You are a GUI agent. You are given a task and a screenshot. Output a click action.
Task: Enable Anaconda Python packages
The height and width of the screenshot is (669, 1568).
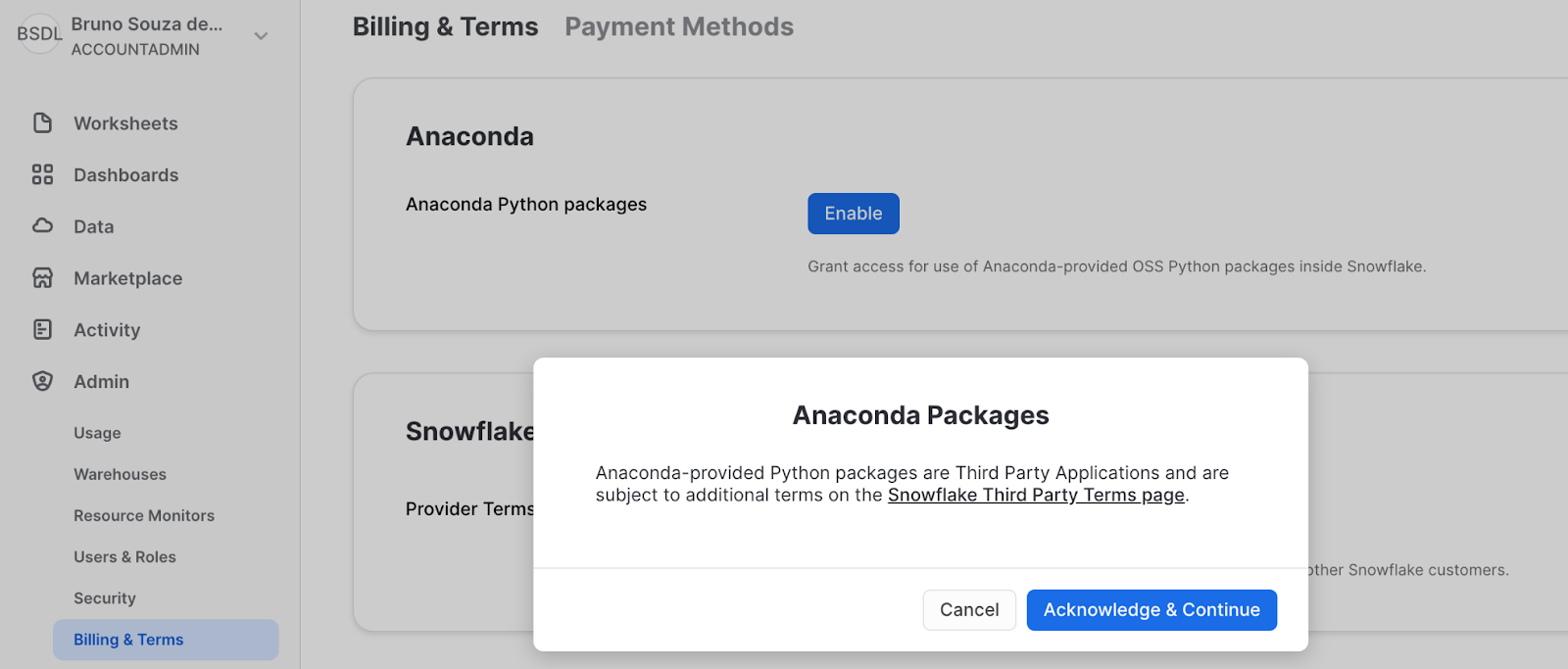[853, 214]
